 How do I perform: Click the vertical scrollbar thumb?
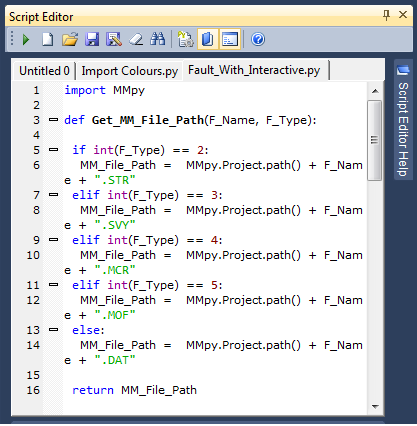(375, 140)
